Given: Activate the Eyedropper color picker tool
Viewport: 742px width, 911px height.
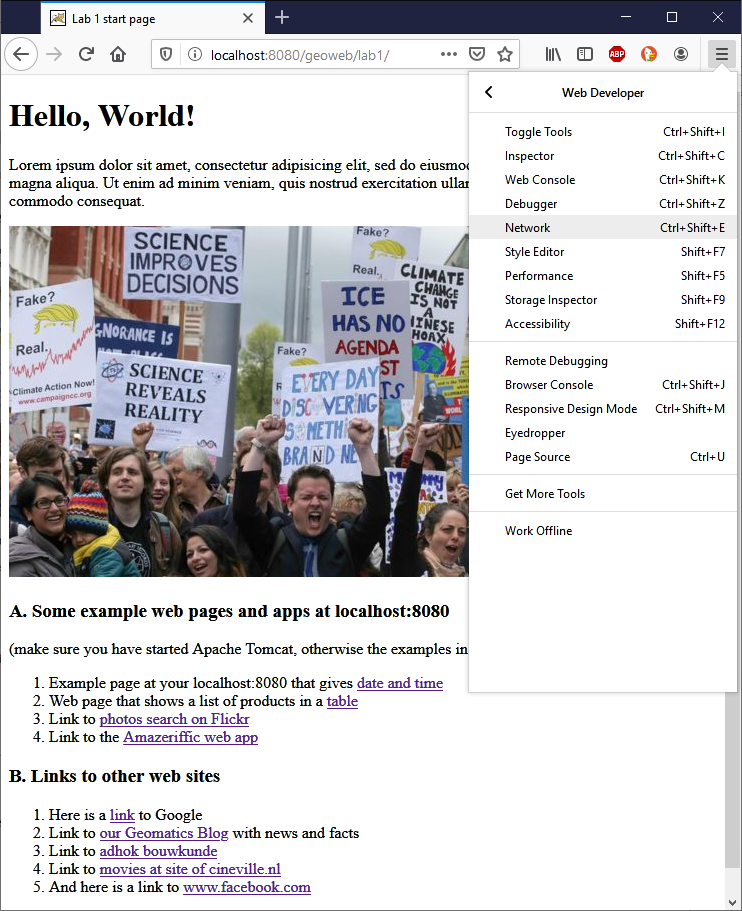Looking at the screenshot, I should tap(535, 433).
